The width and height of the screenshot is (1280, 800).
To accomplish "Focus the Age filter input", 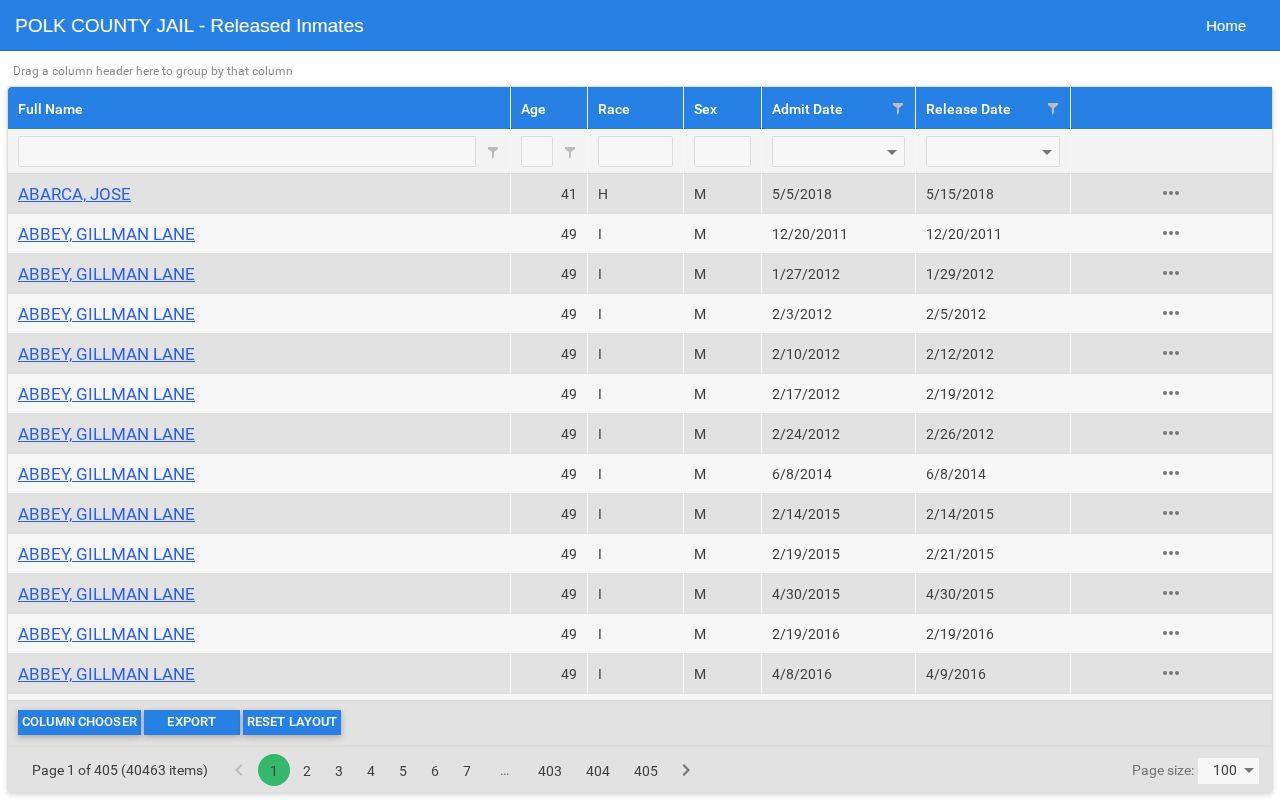I will (537, 152).
